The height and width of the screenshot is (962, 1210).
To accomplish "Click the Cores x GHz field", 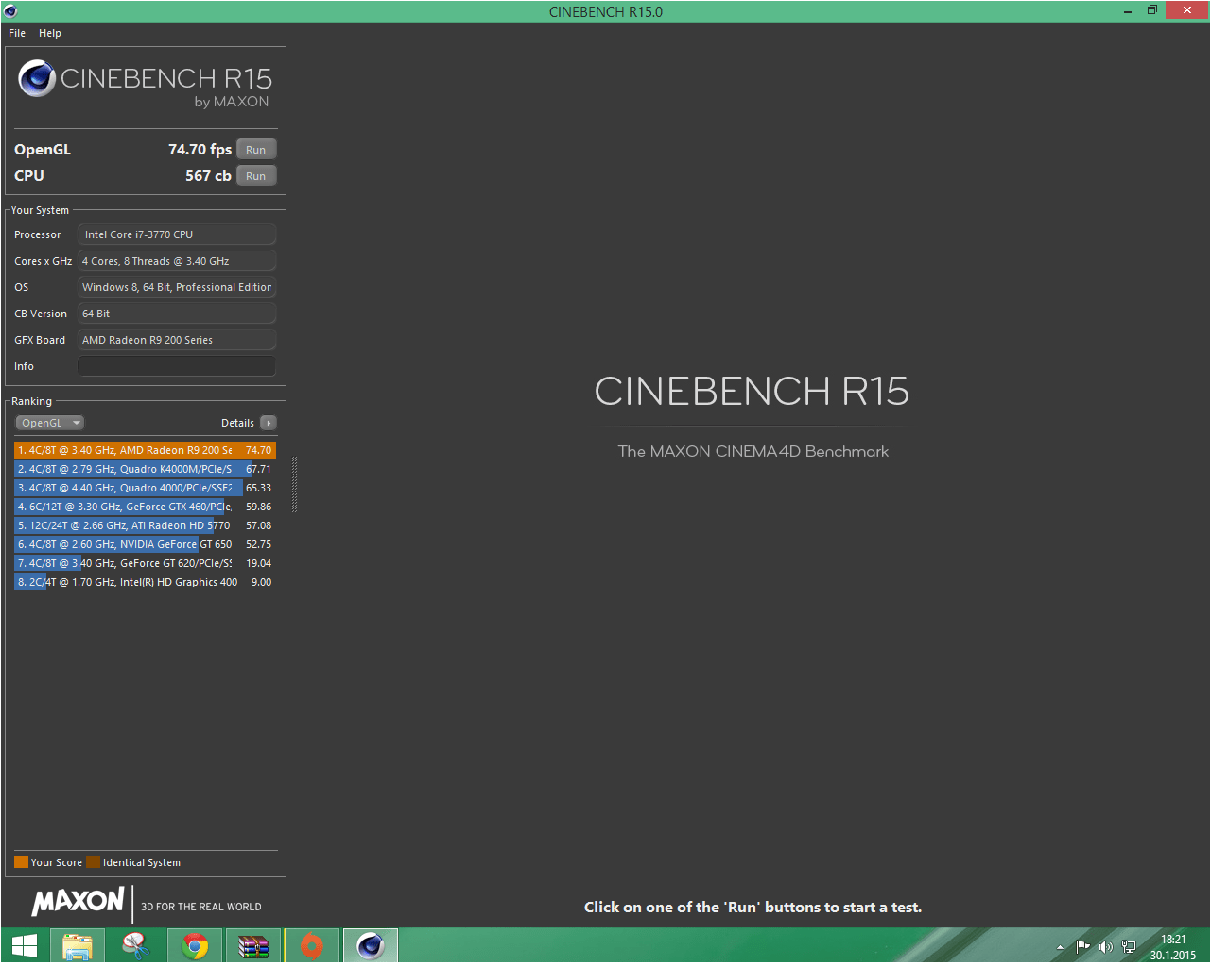I will pos(176,261).
